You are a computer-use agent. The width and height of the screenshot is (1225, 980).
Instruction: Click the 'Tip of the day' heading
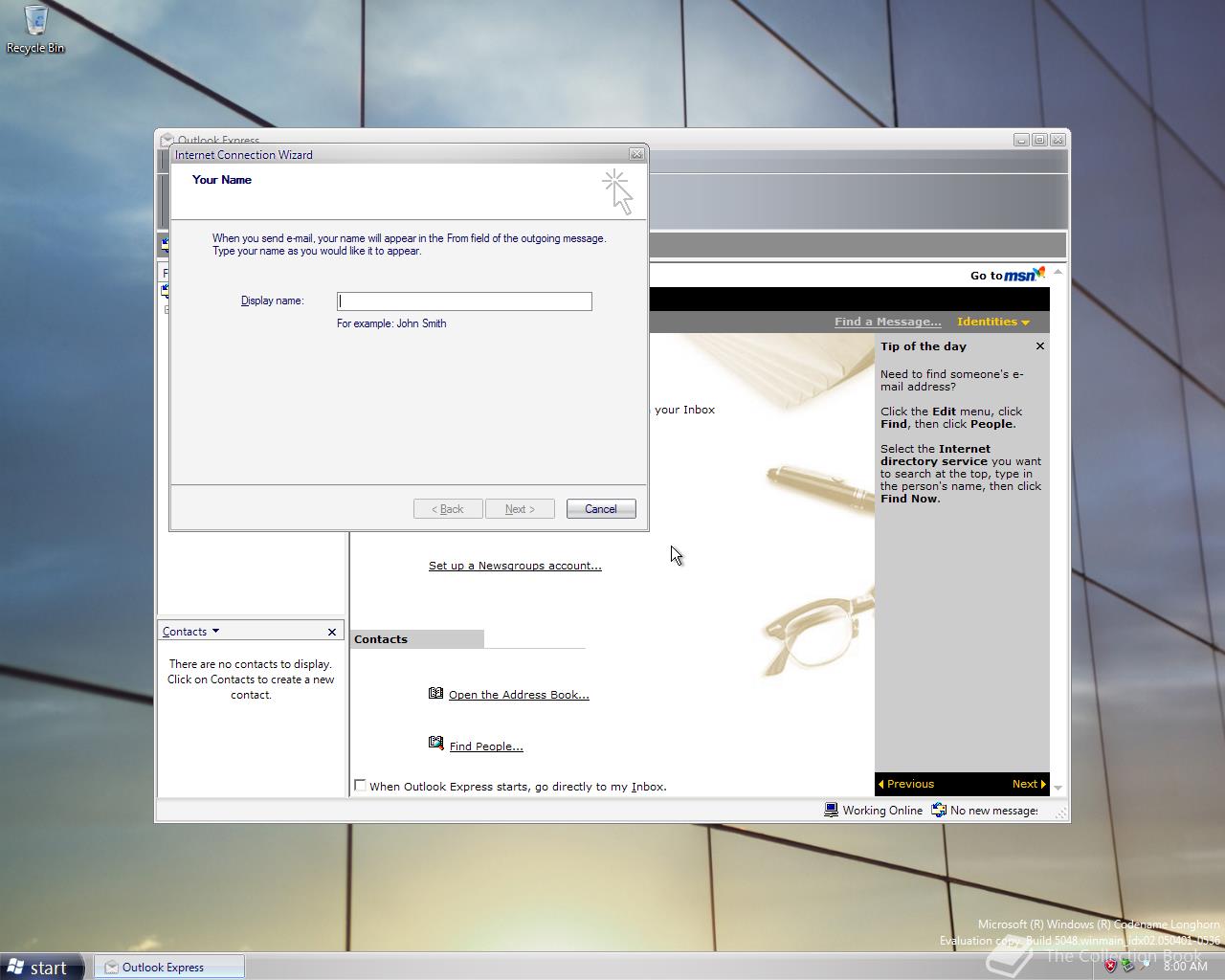tap(924, 346)
